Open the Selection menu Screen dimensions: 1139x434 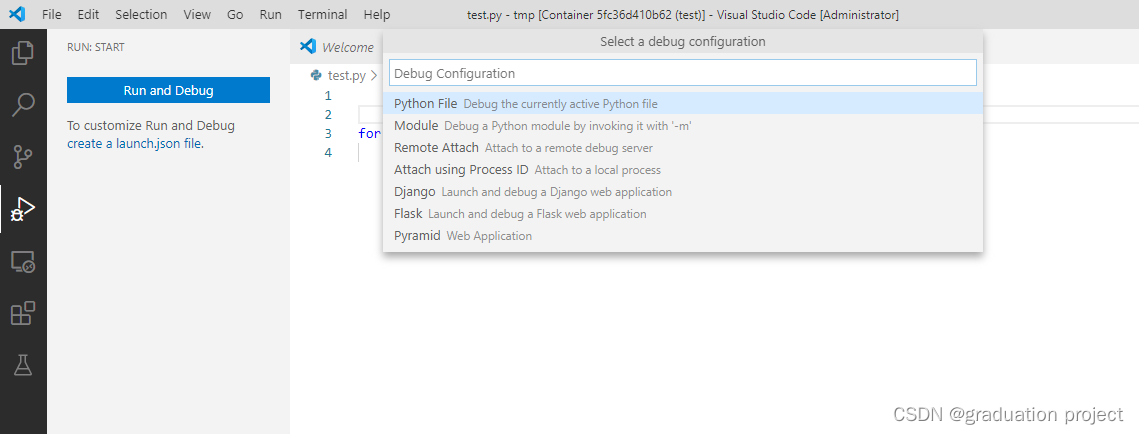pos(141,15)
